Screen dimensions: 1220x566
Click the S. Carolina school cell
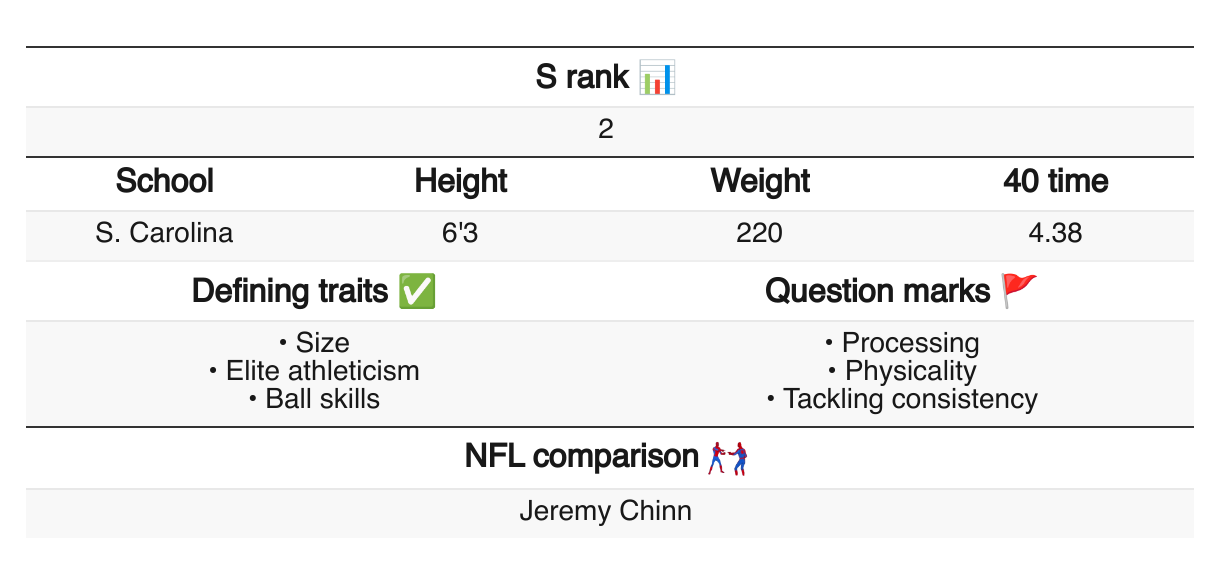[165, 234]
